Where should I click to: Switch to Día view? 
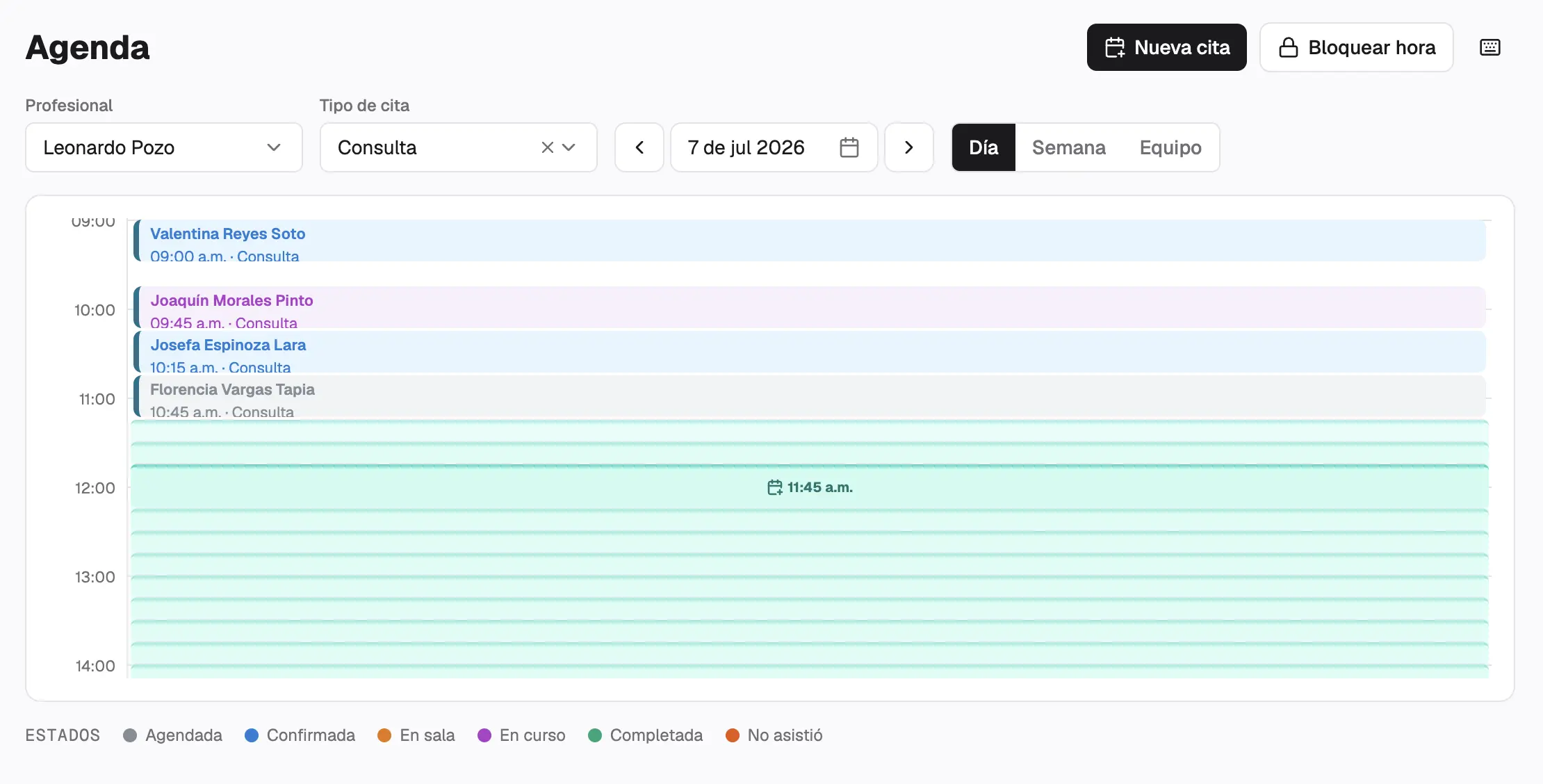[983, 147]
